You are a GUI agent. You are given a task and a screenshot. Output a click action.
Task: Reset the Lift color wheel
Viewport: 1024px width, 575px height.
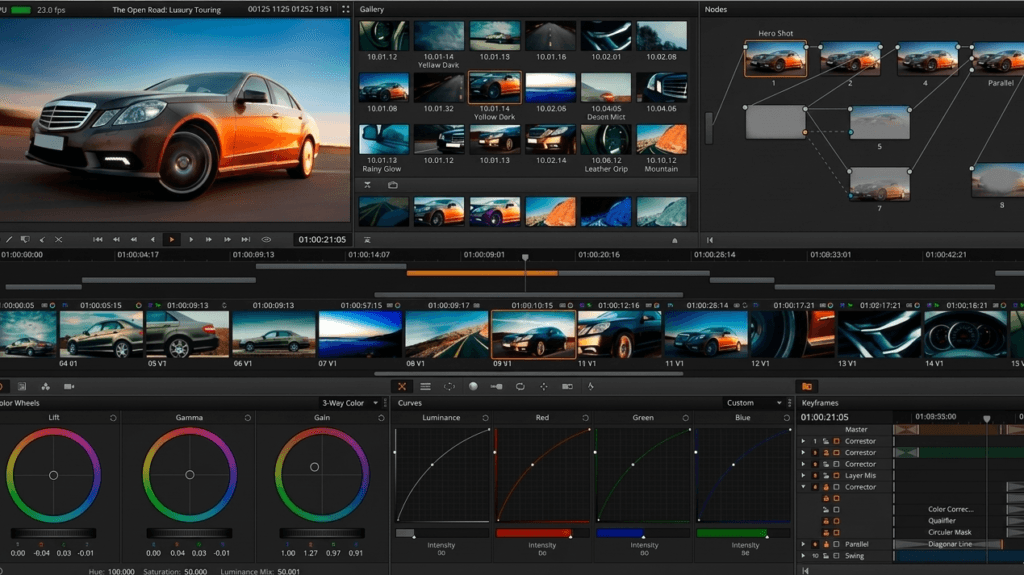113,418
